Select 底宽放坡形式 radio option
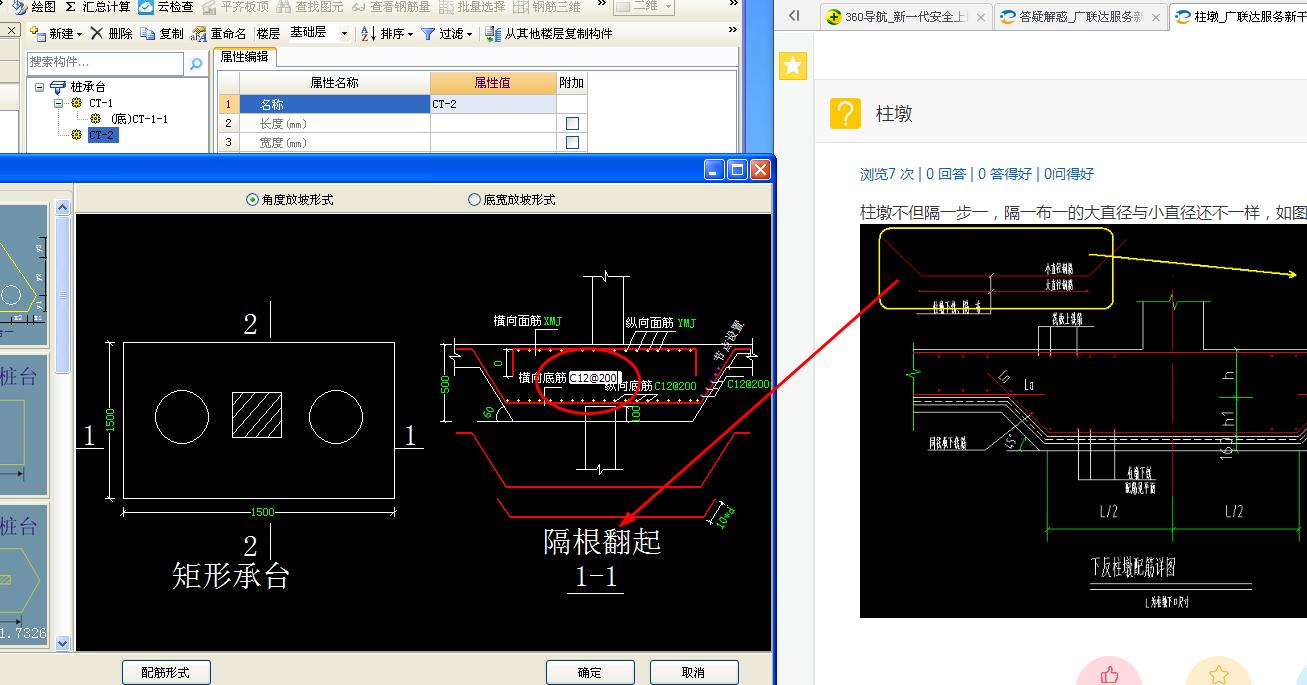The height and width of the screenshot is (685, 1307). pos(511,199)
